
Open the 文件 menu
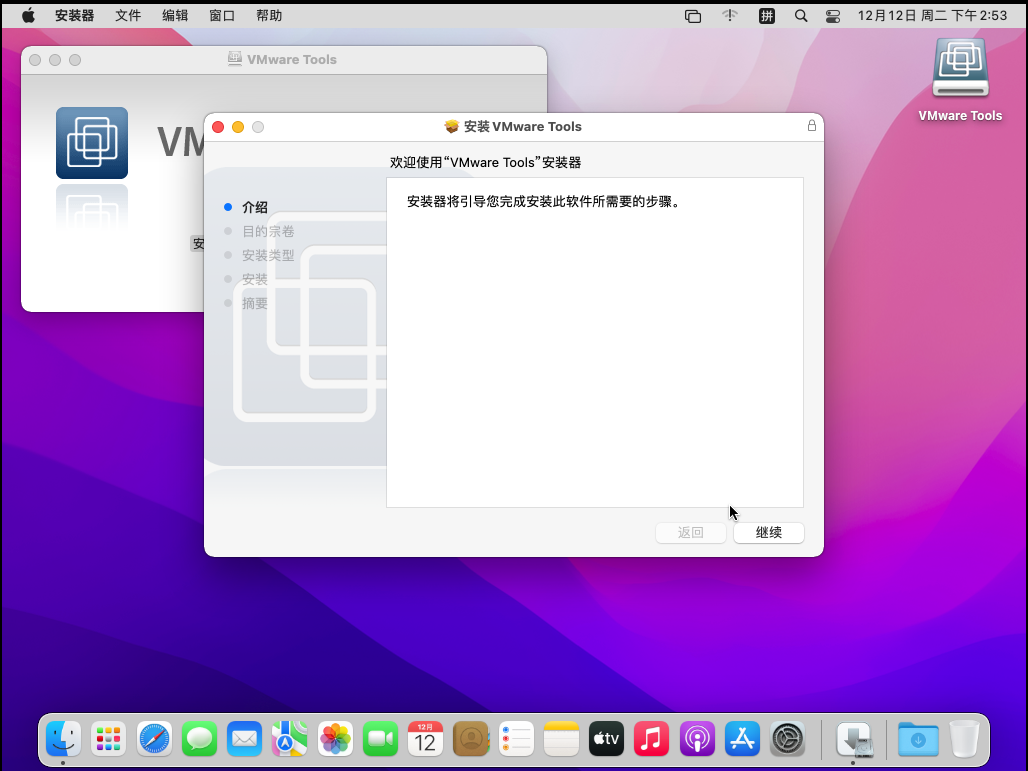click(x=128, y=16)
